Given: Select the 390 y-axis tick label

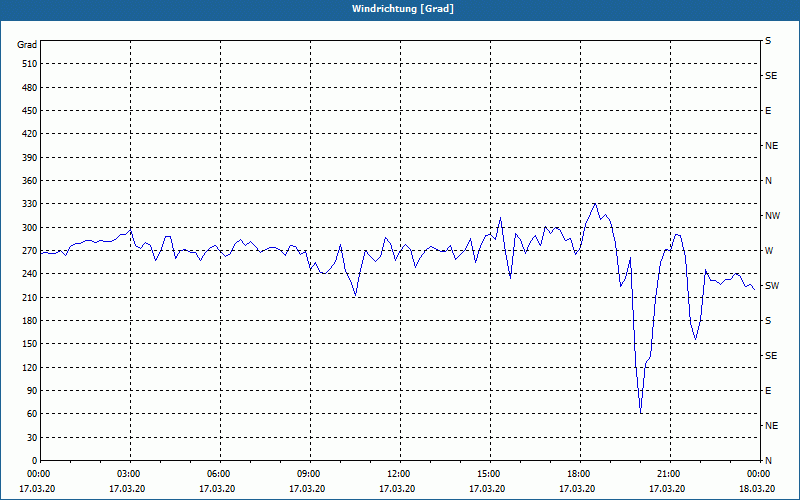Looking at the screenshot, I should point(30,158).
